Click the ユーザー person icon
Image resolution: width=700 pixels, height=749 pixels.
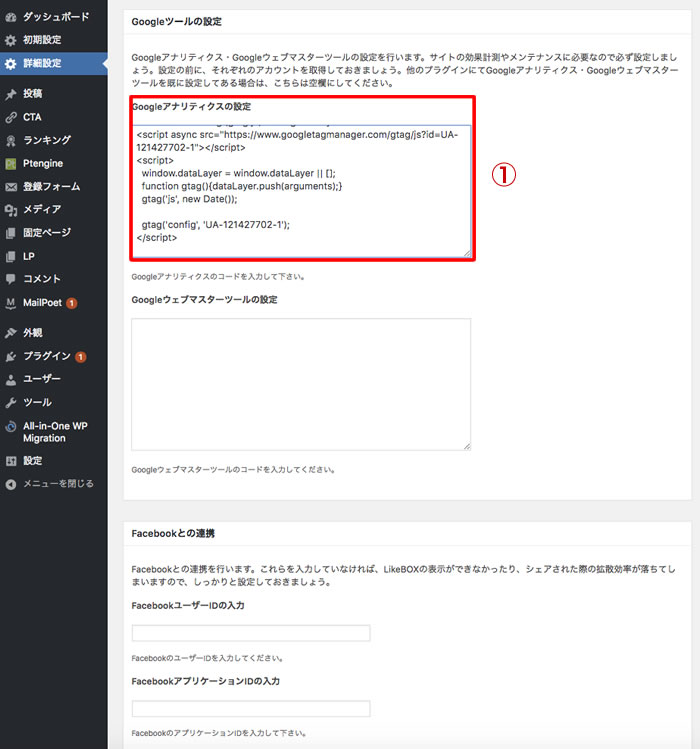click(x=11, y=379)
